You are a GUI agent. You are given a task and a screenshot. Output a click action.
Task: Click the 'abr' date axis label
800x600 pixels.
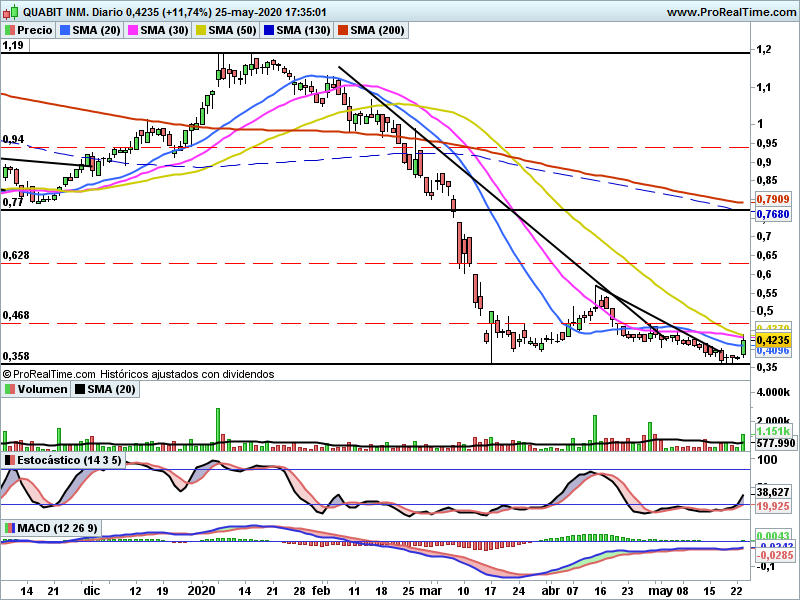point(551,591)
